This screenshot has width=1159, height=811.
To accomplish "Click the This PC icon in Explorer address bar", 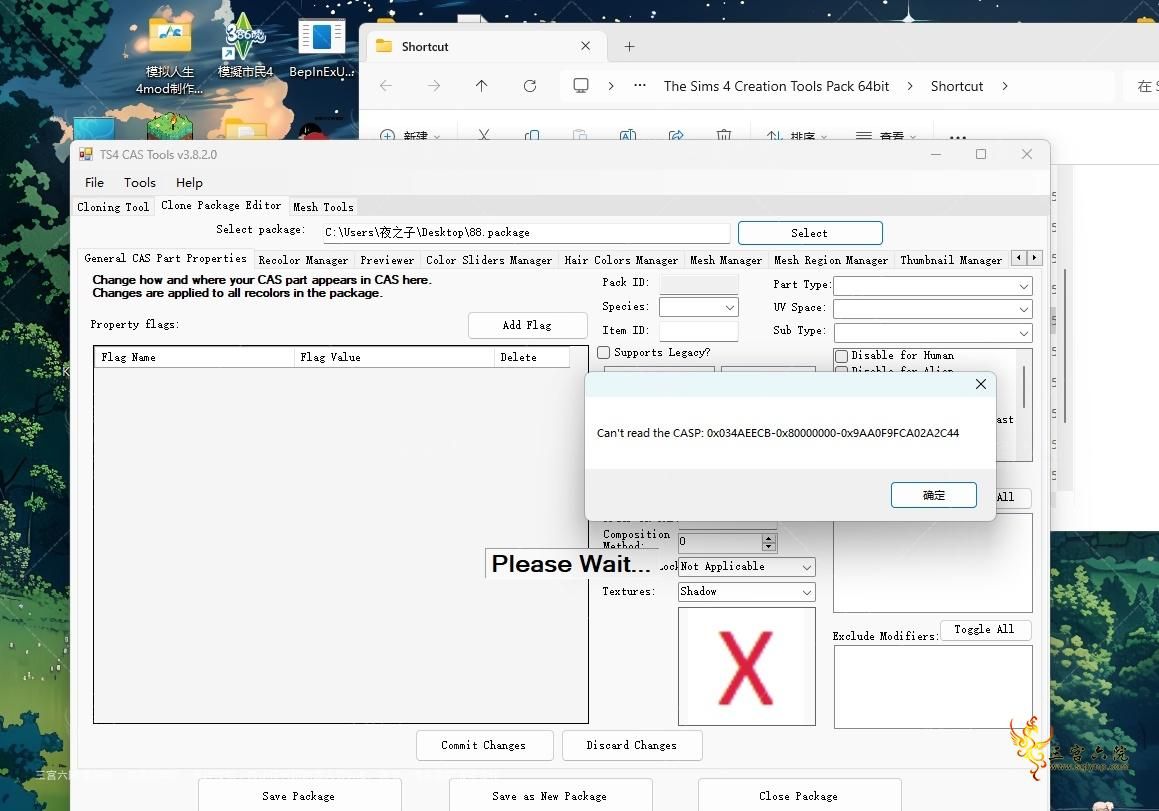I will [581, 86].
